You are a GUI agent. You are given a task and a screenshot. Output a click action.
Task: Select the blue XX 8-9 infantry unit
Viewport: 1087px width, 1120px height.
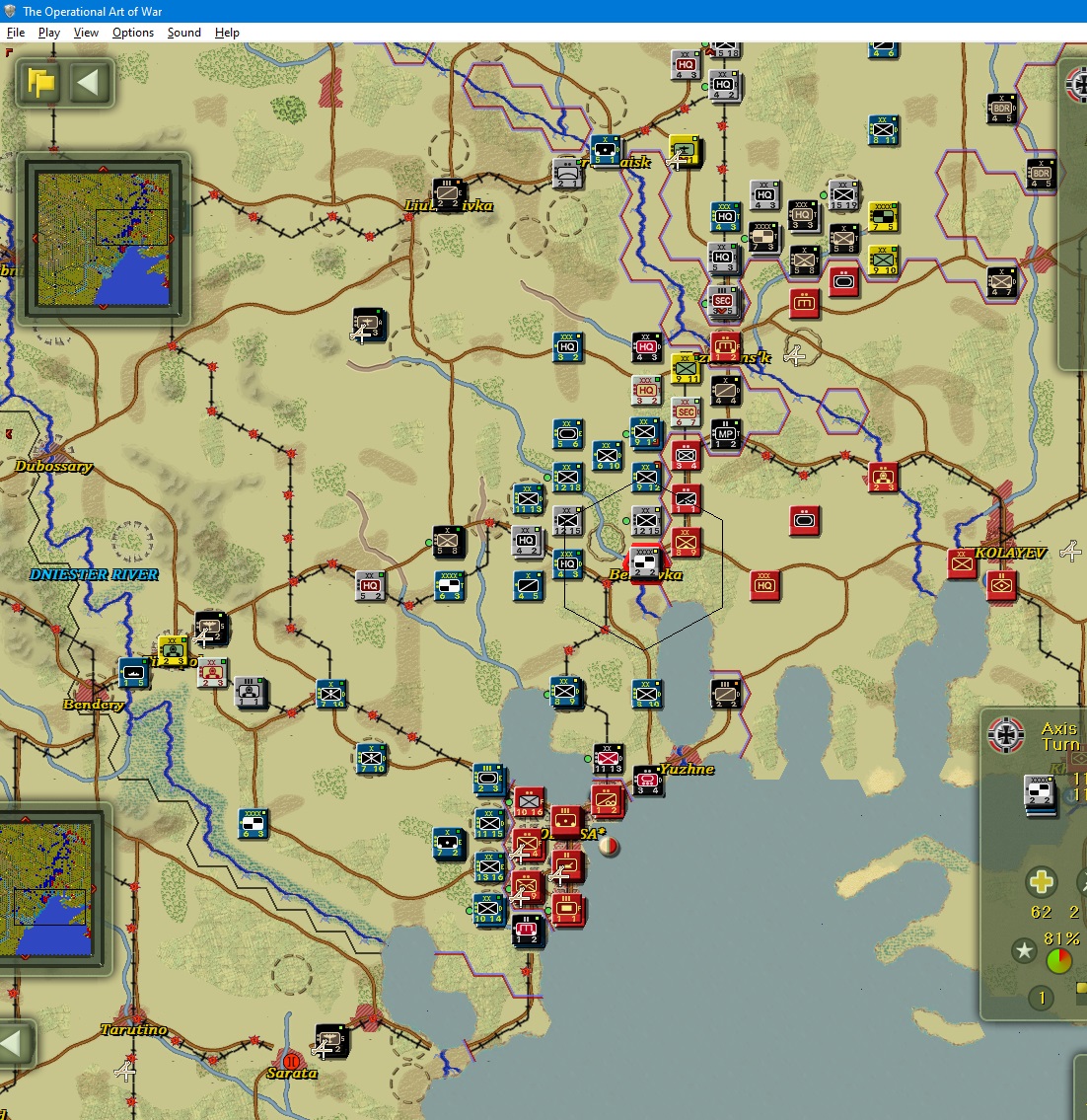click(x=568, y=692)
